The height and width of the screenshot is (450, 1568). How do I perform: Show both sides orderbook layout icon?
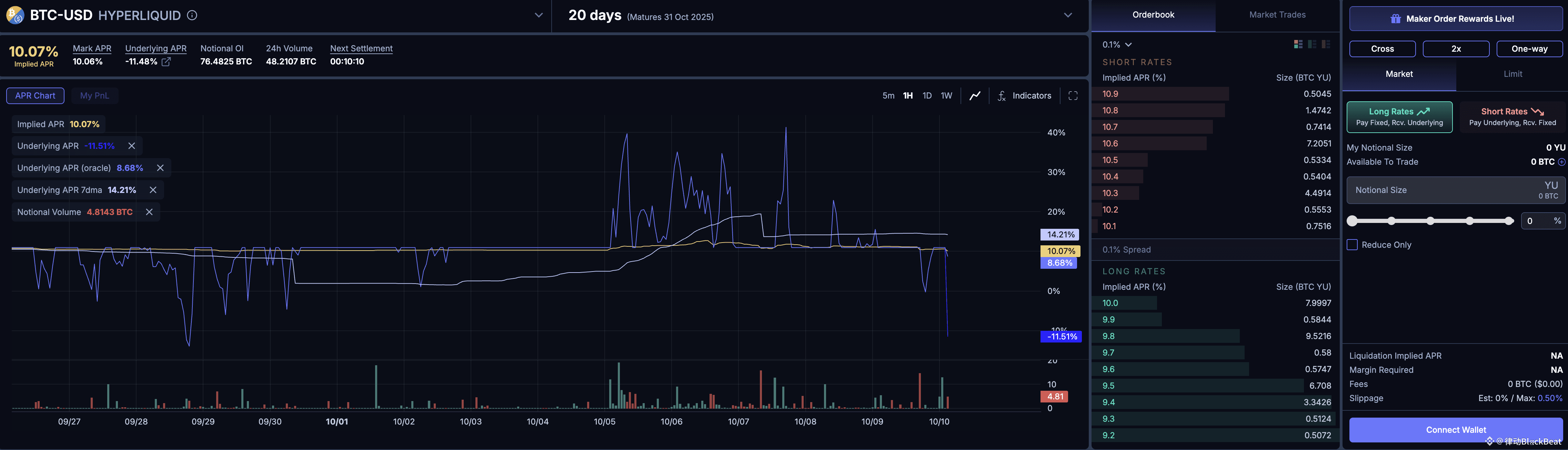tap(1298, 44)
